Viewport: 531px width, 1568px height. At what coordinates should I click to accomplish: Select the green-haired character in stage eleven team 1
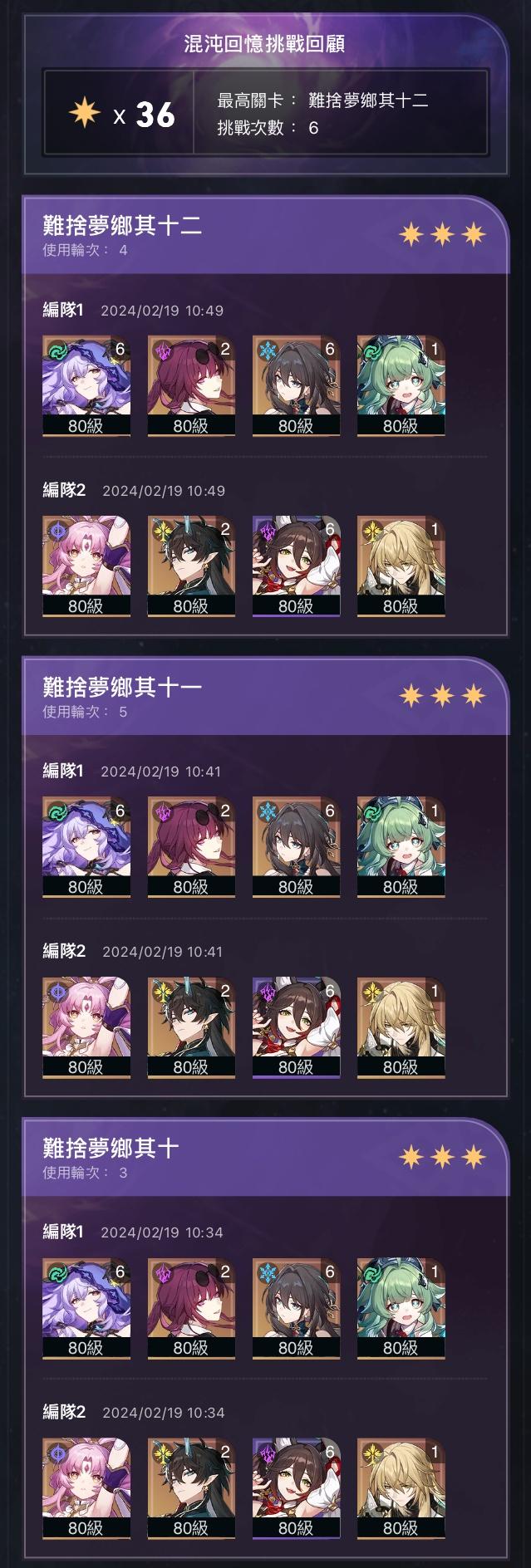pyautogui.click(x=401, y=846)
